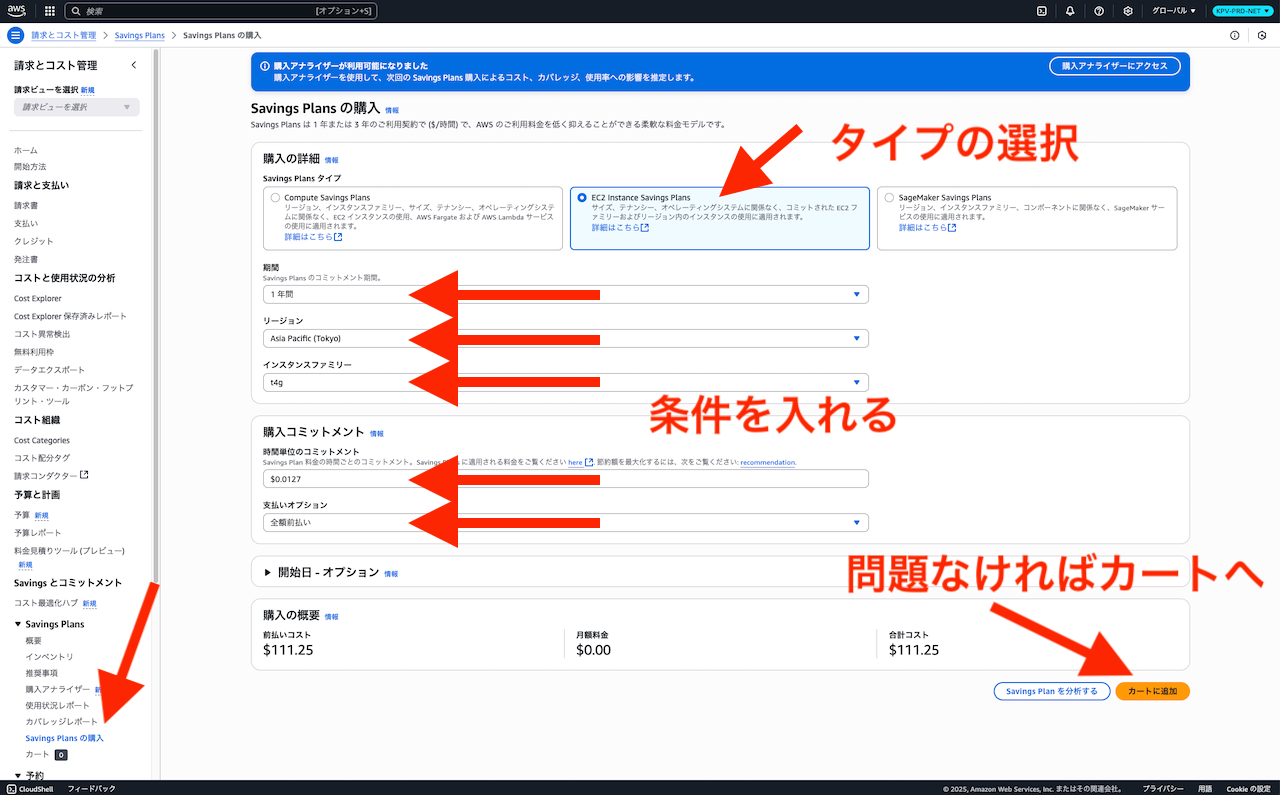The image size is (1280, 795).
Task: Click the info circle icon near top right
Action: tap(1234, 35)
